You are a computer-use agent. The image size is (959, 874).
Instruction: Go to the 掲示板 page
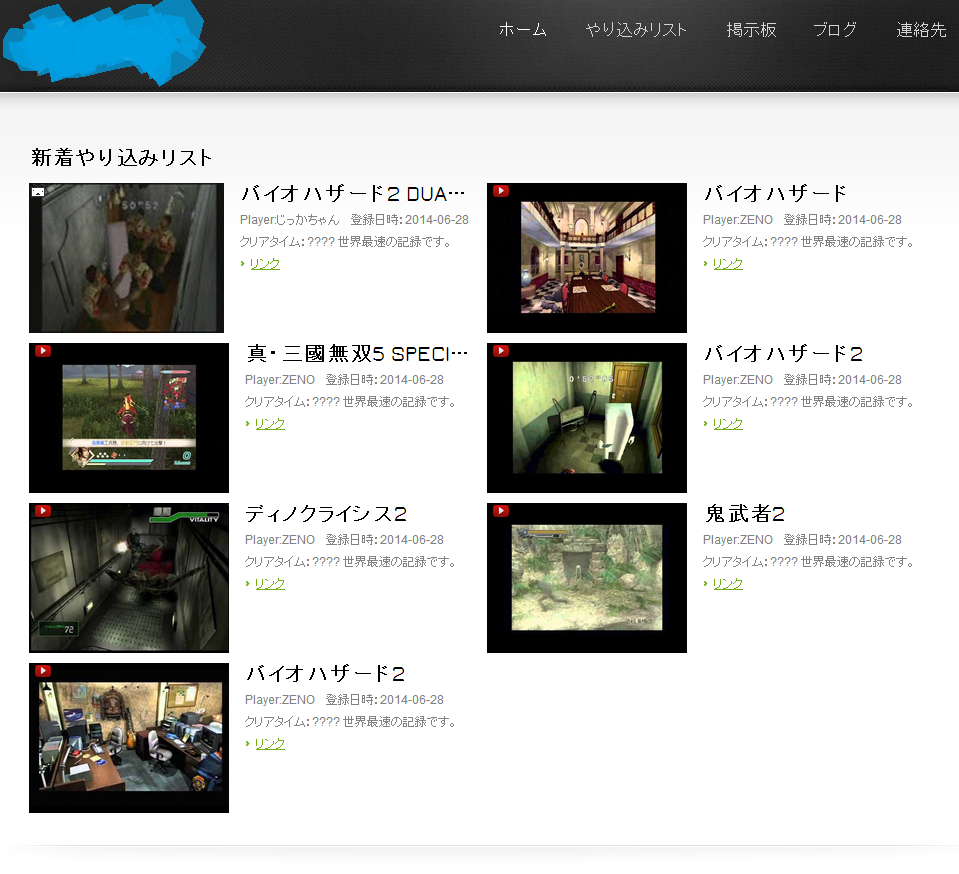click(x=751, y=29)
